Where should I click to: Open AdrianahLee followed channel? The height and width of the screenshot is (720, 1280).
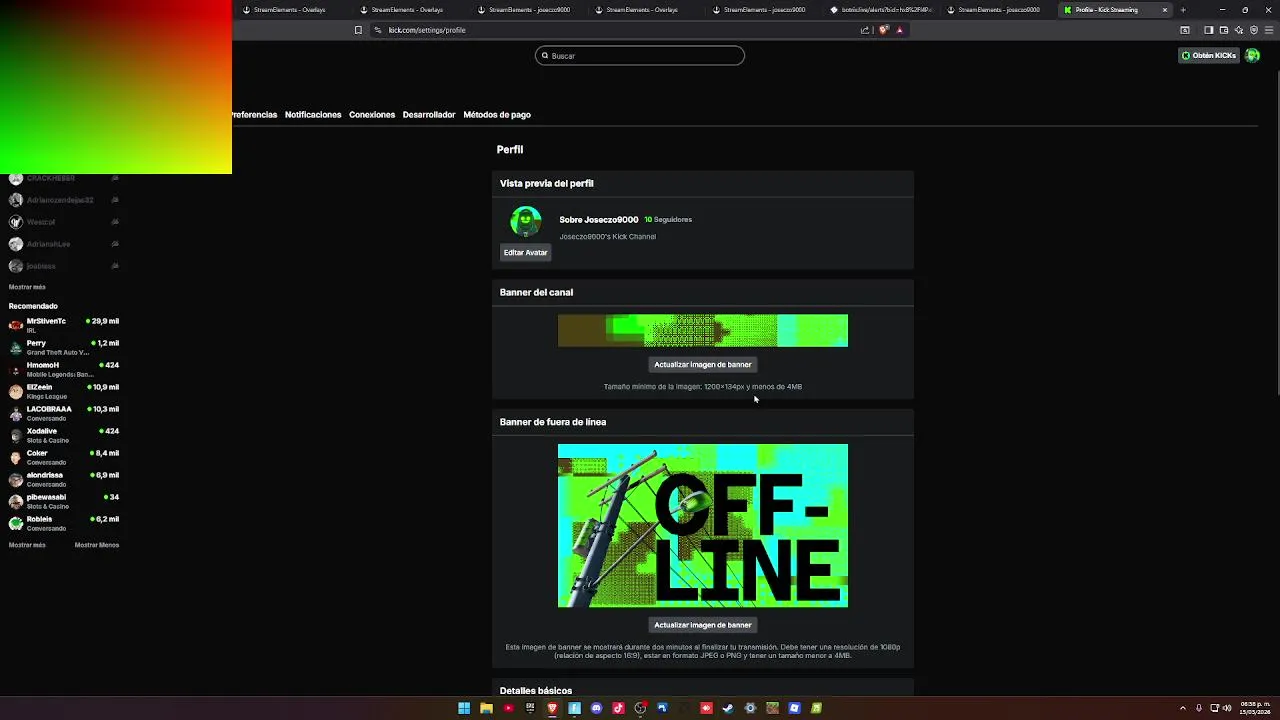click(63, 244)
